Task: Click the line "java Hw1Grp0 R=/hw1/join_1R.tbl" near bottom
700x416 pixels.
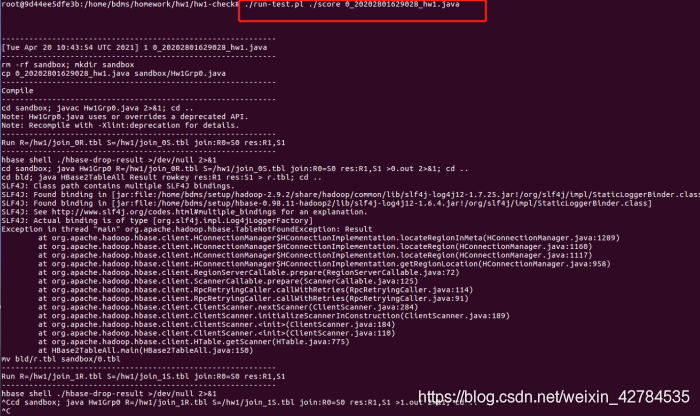Action: [239, 402]
